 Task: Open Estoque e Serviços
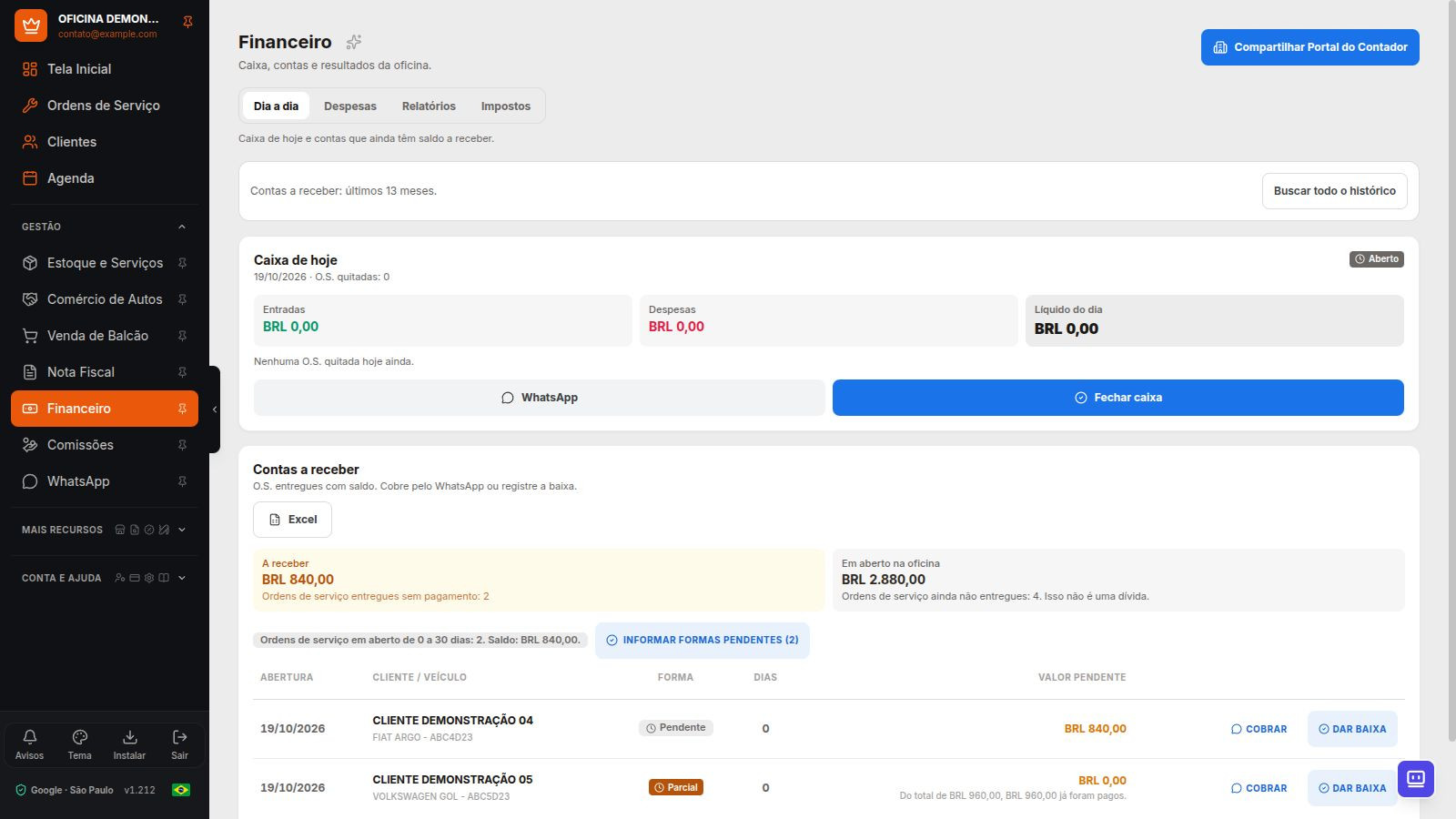coord(93,263)
